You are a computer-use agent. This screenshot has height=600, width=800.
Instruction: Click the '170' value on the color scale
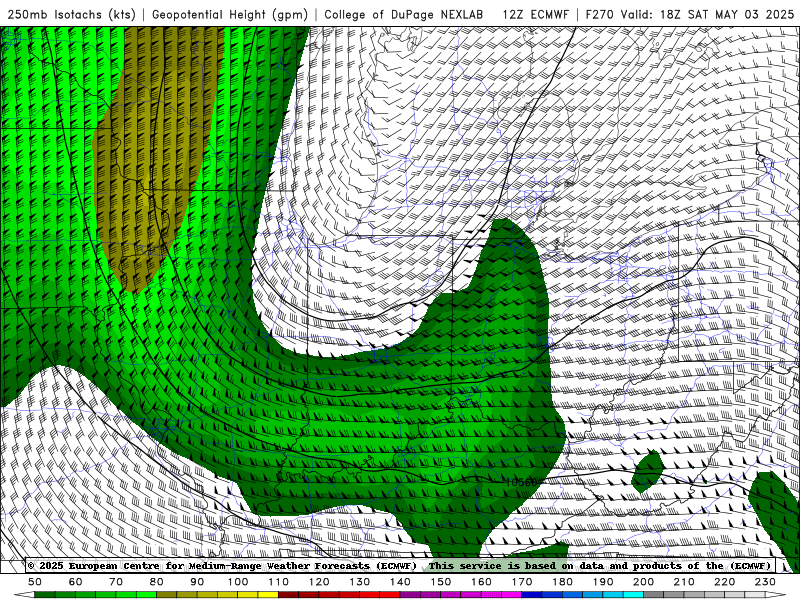(x=522, y=582)
